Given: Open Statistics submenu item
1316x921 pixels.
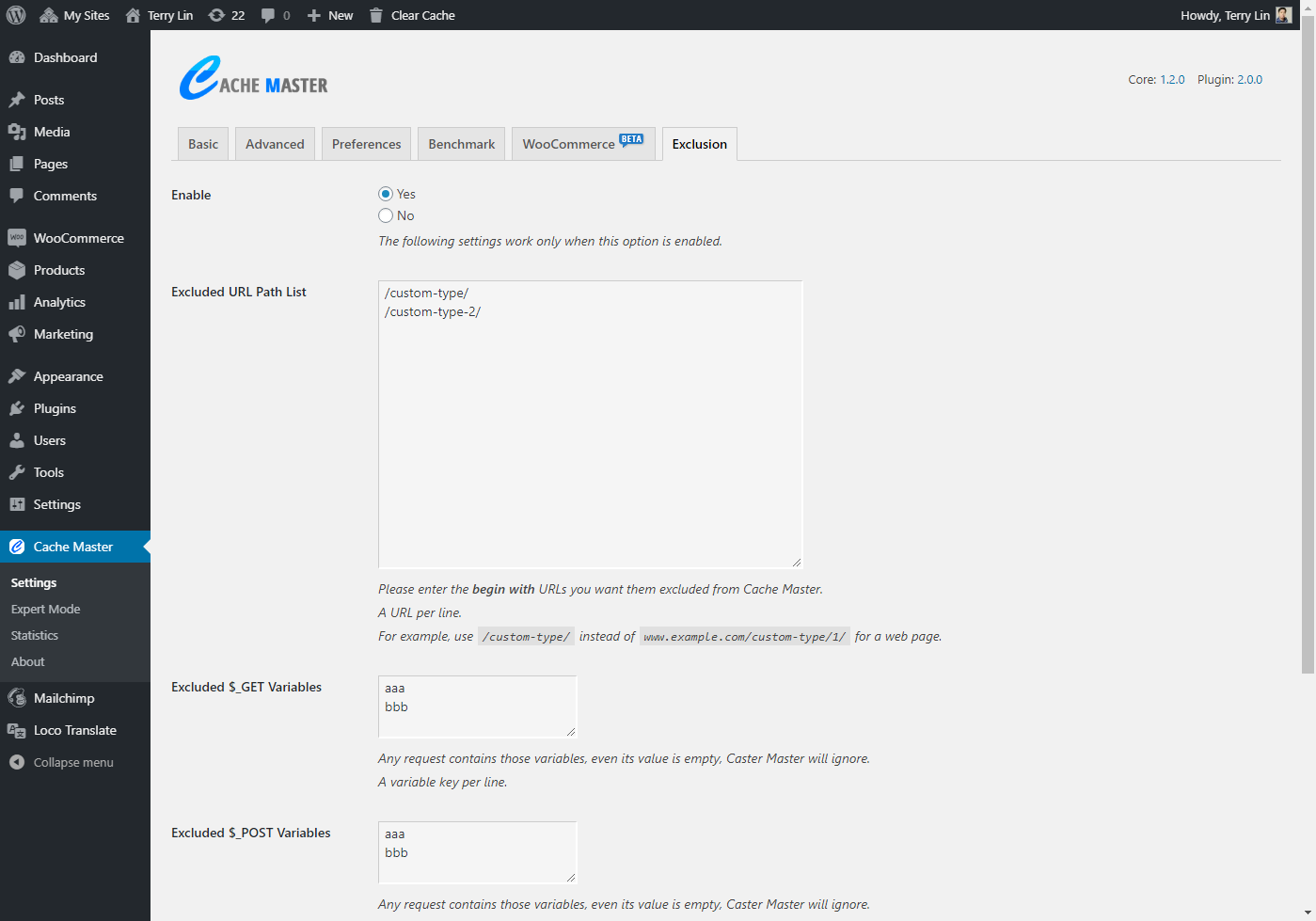Looking at the screenshot, I should point(35,635).
